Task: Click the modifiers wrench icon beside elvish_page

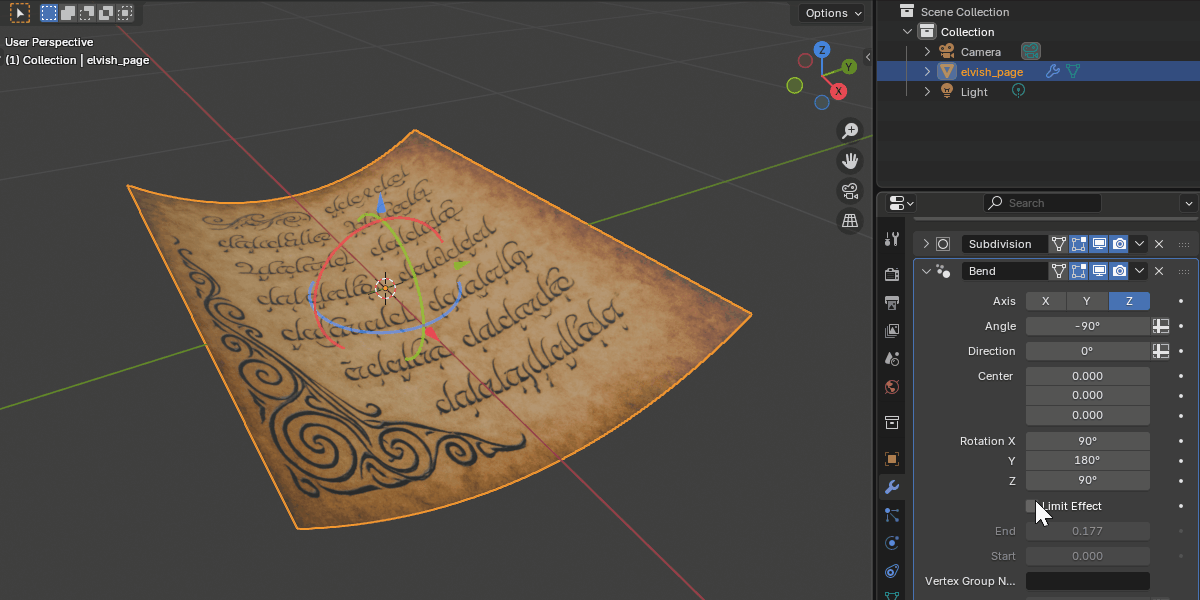Action: tap(1052, 72)
